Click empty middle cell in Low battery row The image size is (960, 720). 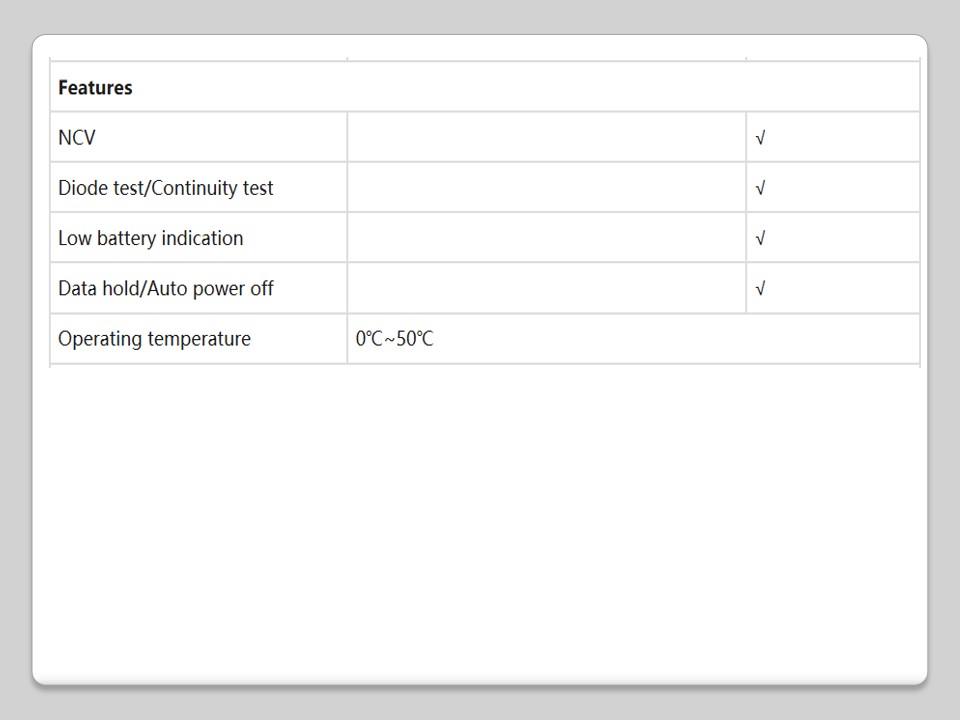click(546, 238)
